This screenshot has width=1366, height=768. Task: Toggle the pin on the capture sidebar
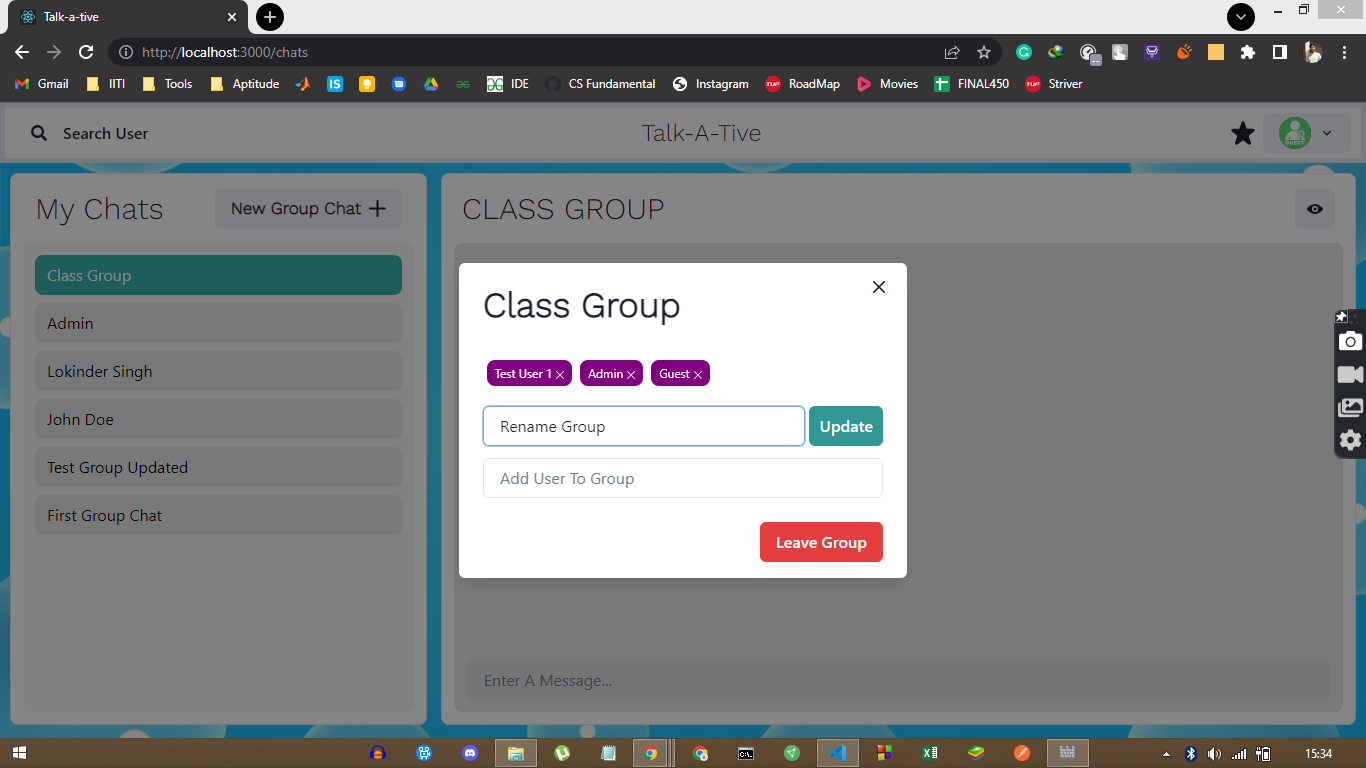[1341, 316]
